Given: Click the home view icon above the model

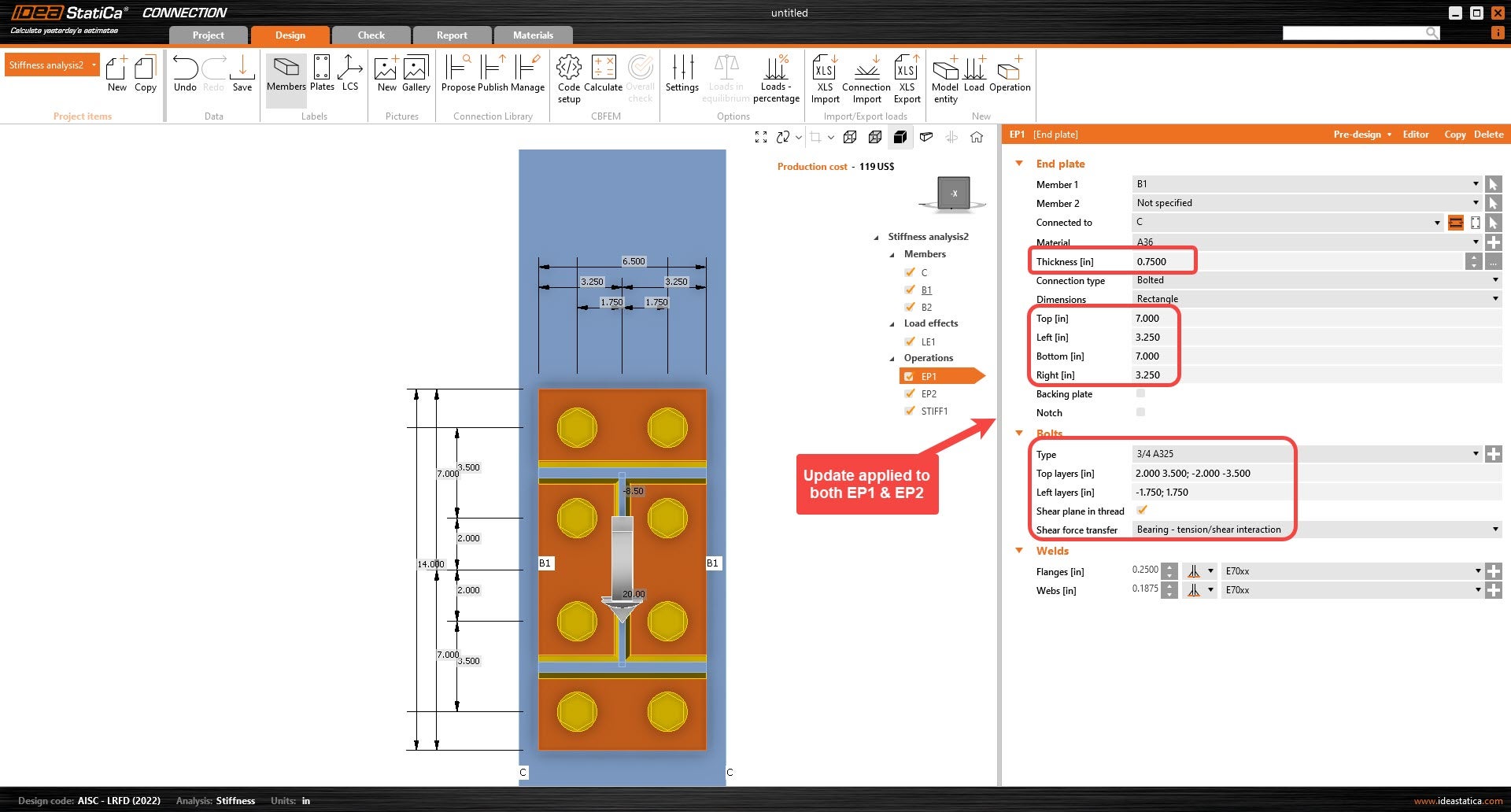Looking at the screenshot, I should click(977, 137).
